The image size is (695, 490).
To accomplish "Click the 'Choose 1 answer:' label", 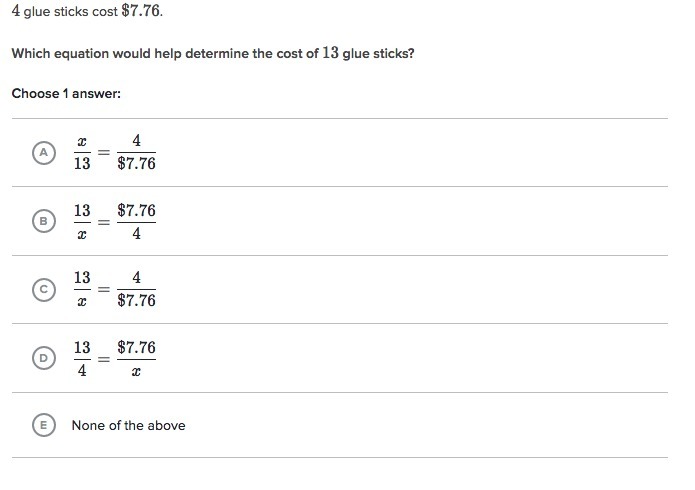I will pos(66,93).
